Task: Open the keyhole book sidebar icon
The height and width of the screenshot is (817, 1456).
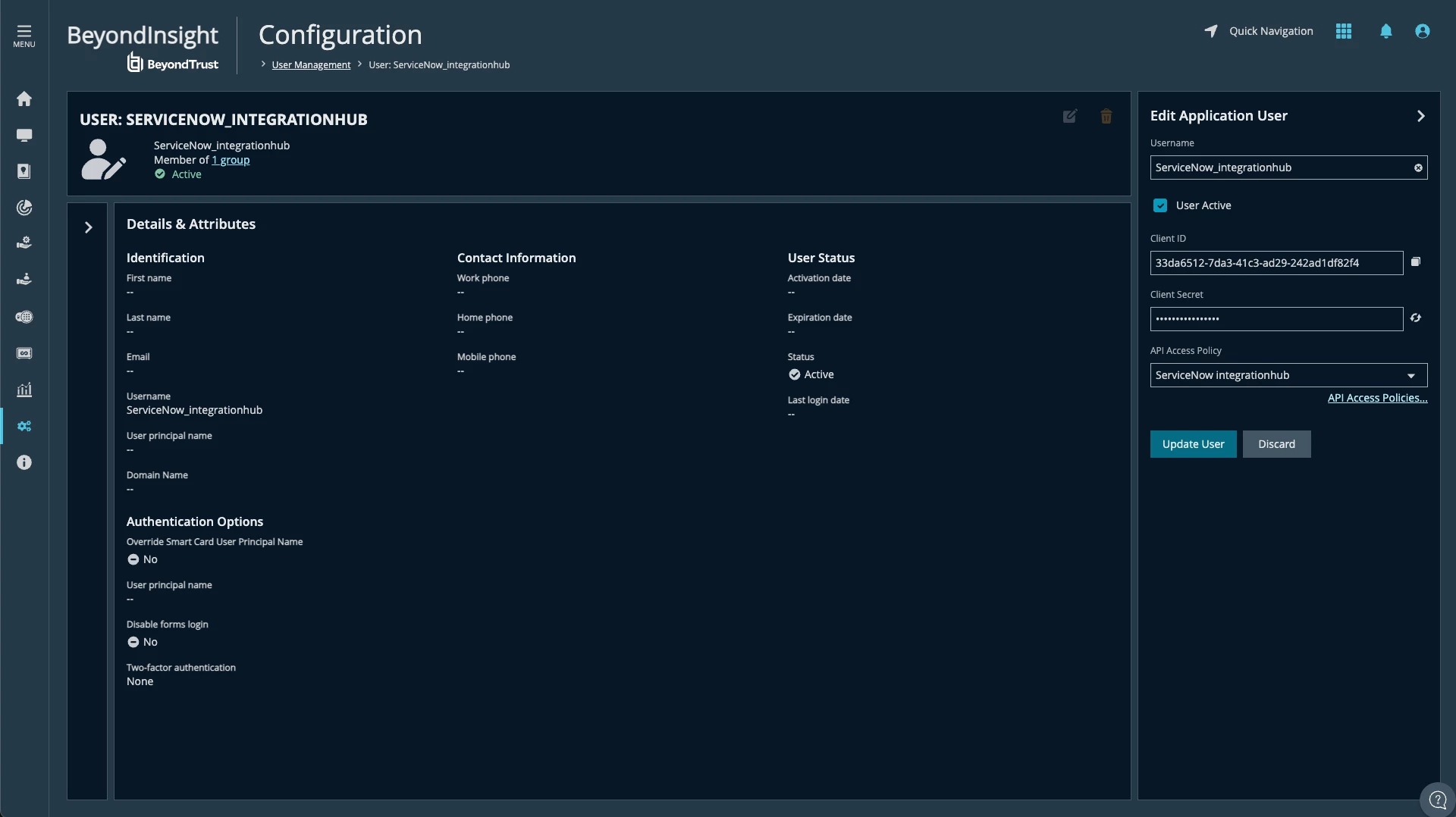Action: click(x=24, y=171)
